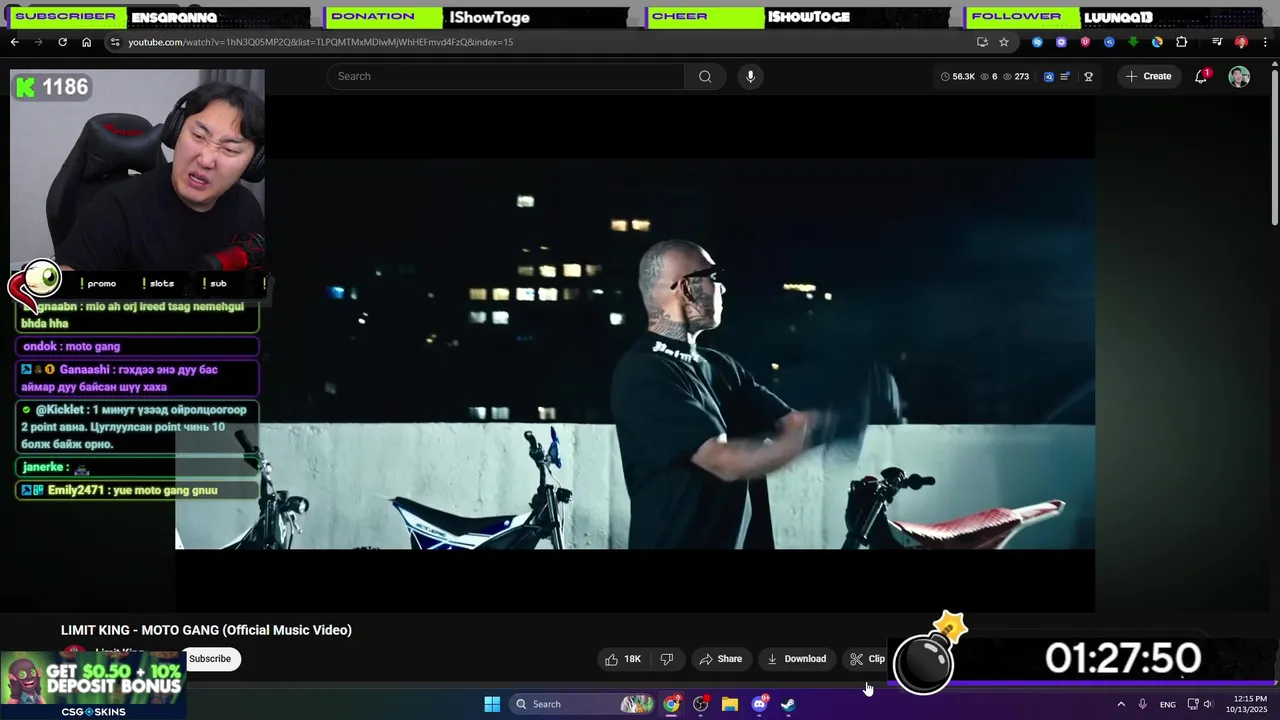Download the video
The image size is (1280, 720).
[797, 659]
